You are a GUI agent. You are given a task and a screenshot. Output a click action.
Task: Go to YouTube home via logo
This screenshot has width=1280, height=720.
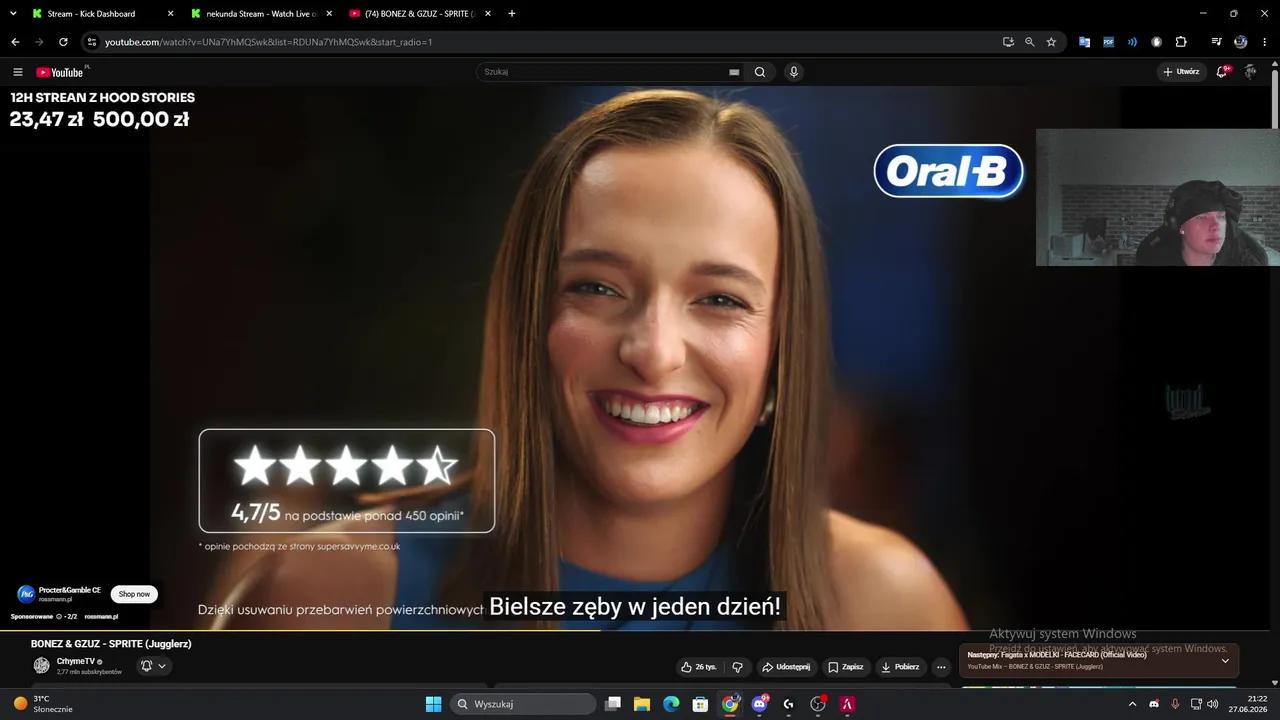60,72
